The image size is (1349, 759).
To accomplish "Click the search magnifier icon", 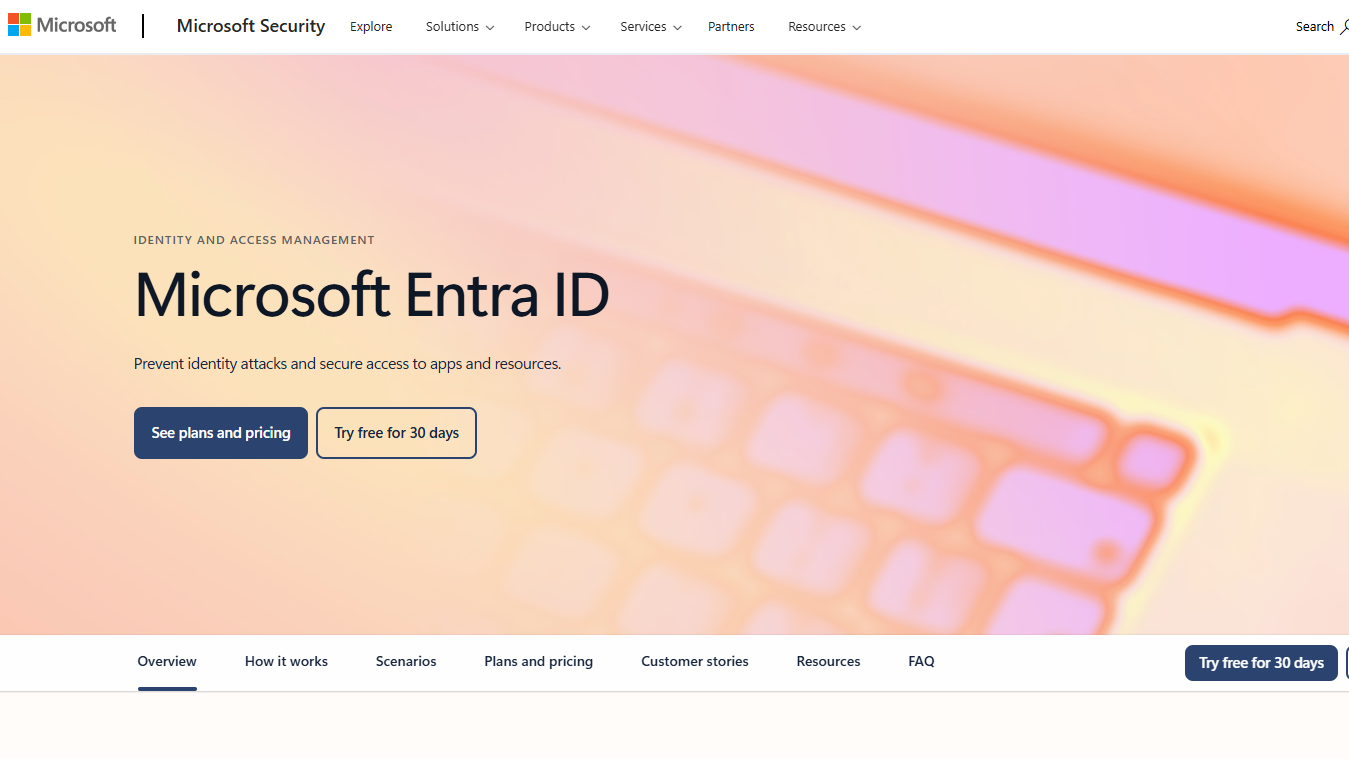I will (1344, 26).
